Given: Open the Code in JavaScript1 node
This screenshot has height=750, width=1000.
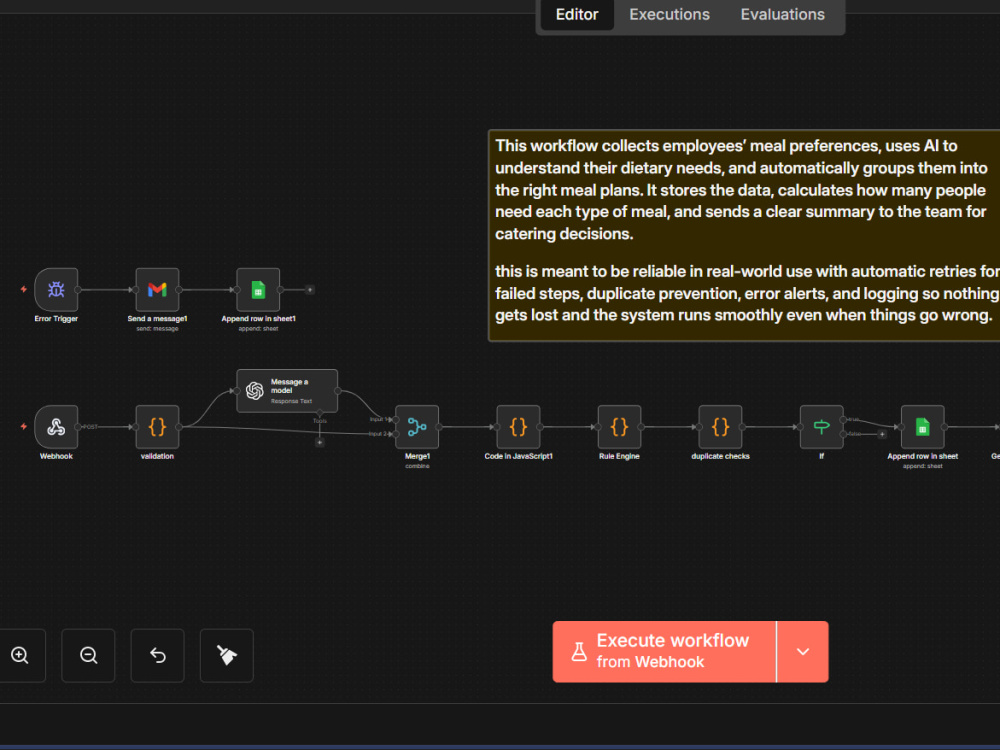Looking at the screenshot, I should (x=518, y=427).
